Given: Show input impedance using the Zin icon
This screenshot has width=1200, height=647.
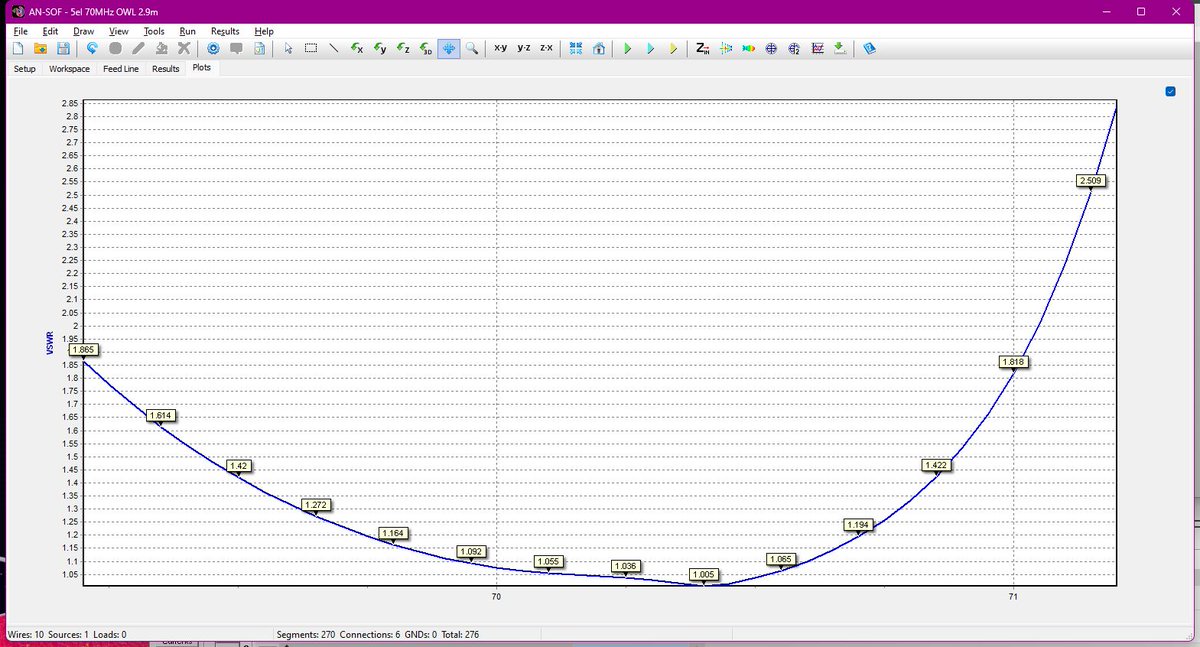Looking at the screenshot, I should (x=701, y=47).
